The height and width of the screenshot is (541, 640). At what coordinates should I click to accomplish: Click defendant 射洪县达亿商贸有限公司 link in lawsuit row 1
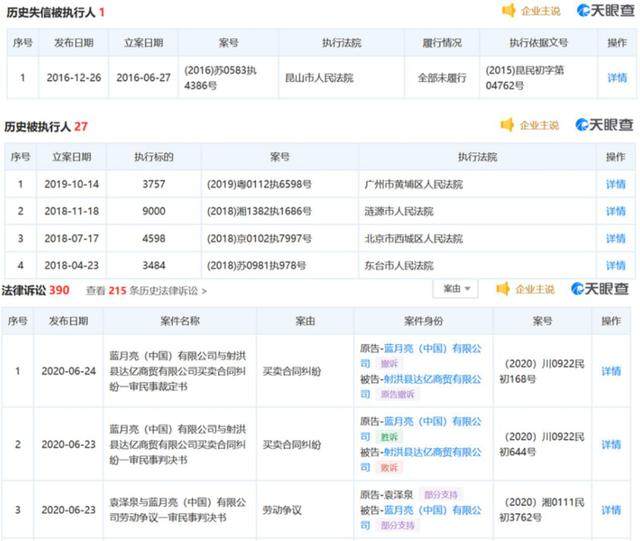pyautogui.click(x=432, y=379)
